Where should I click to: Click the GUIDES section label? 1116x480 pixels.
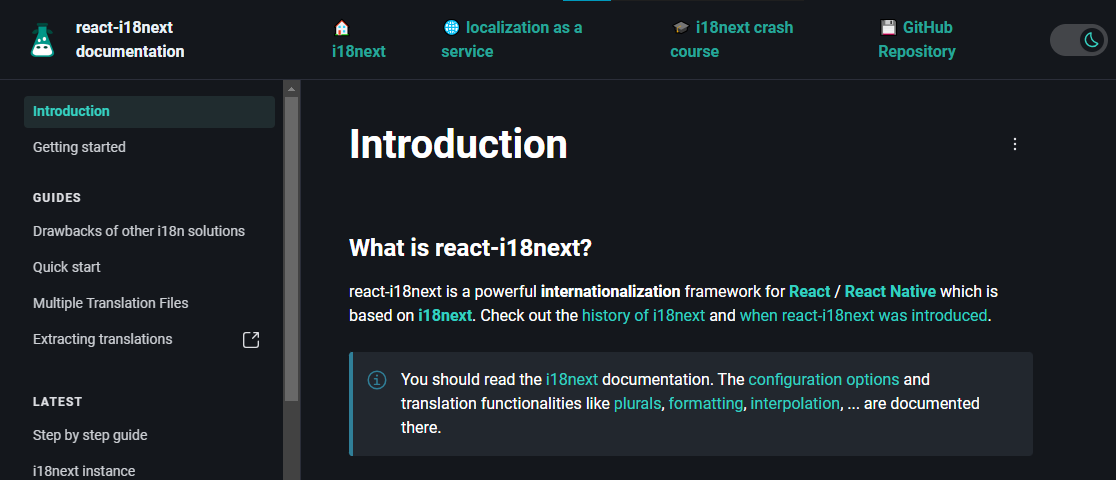[x=57, y=198]
